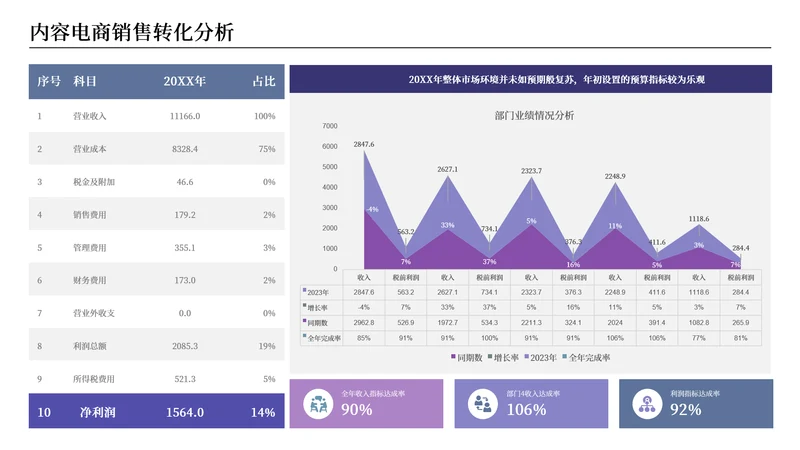This screenshot has width=800, height=450.
Task: Click the value 2085.3
Action: [185, 346]
